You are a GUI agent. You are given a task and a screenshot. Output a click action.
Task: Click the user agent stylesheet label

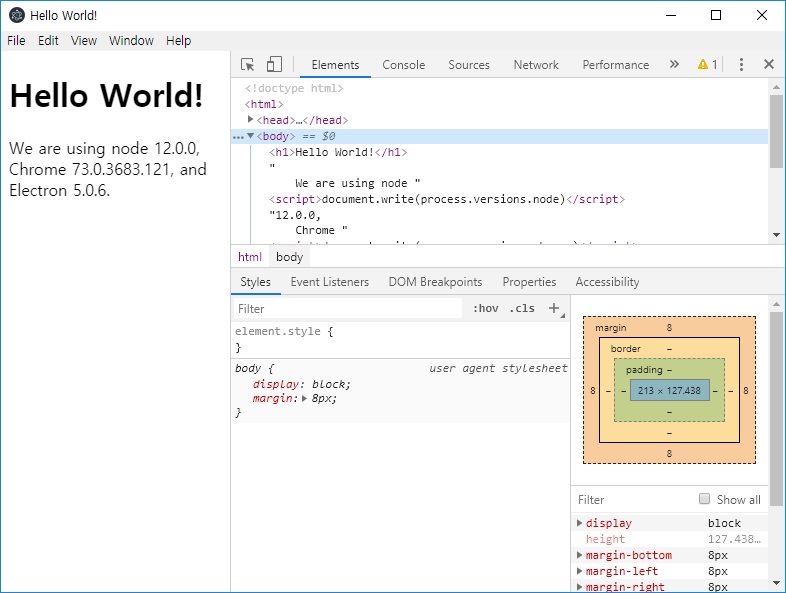pos(498,368)
